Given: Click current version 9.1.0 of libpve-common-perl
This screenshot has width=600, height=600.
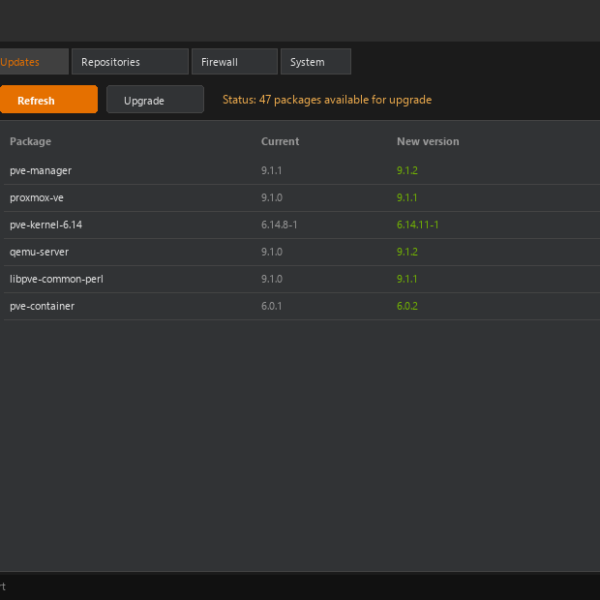Looking at the screenshot, I should click(x=272, y=279).
